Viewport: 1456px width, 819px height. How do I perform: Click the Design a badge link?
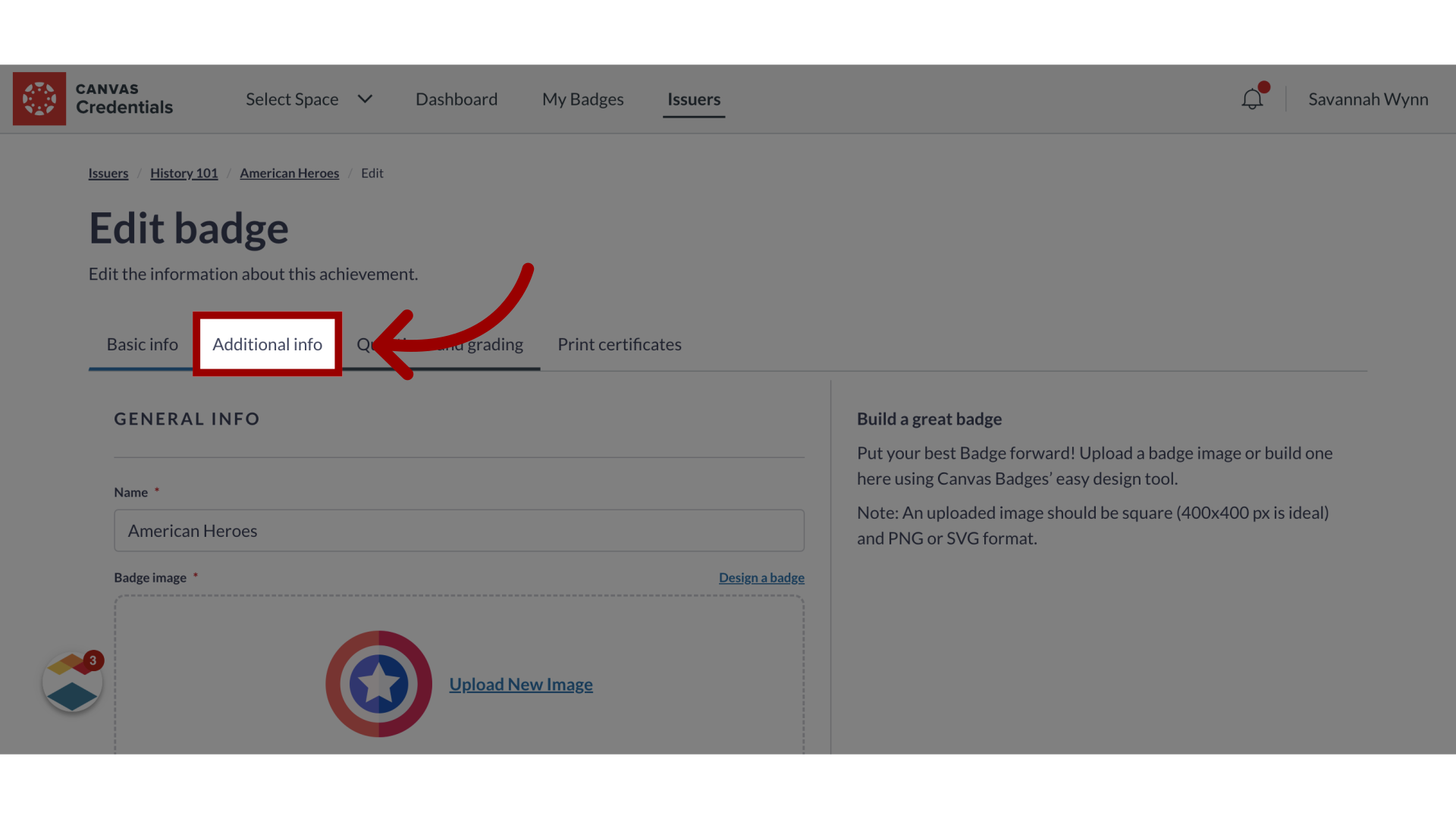[761, 577]
